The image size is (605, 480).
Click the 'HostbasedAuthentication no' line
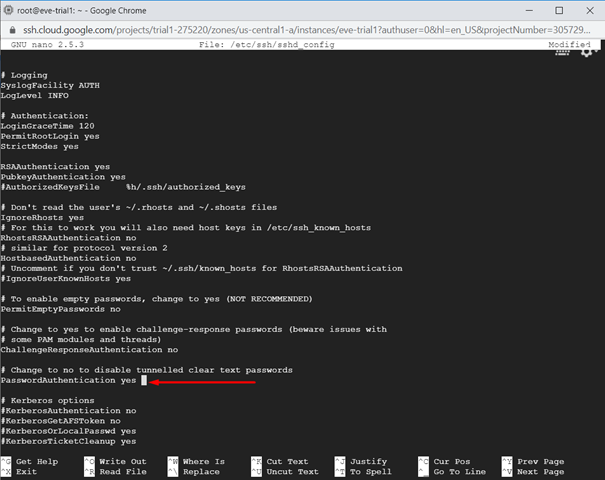(68, 258)
